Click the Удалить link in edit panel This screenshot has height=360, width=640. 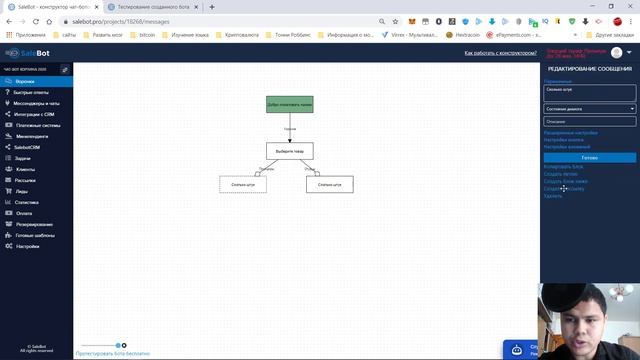(x=553, y=196)
